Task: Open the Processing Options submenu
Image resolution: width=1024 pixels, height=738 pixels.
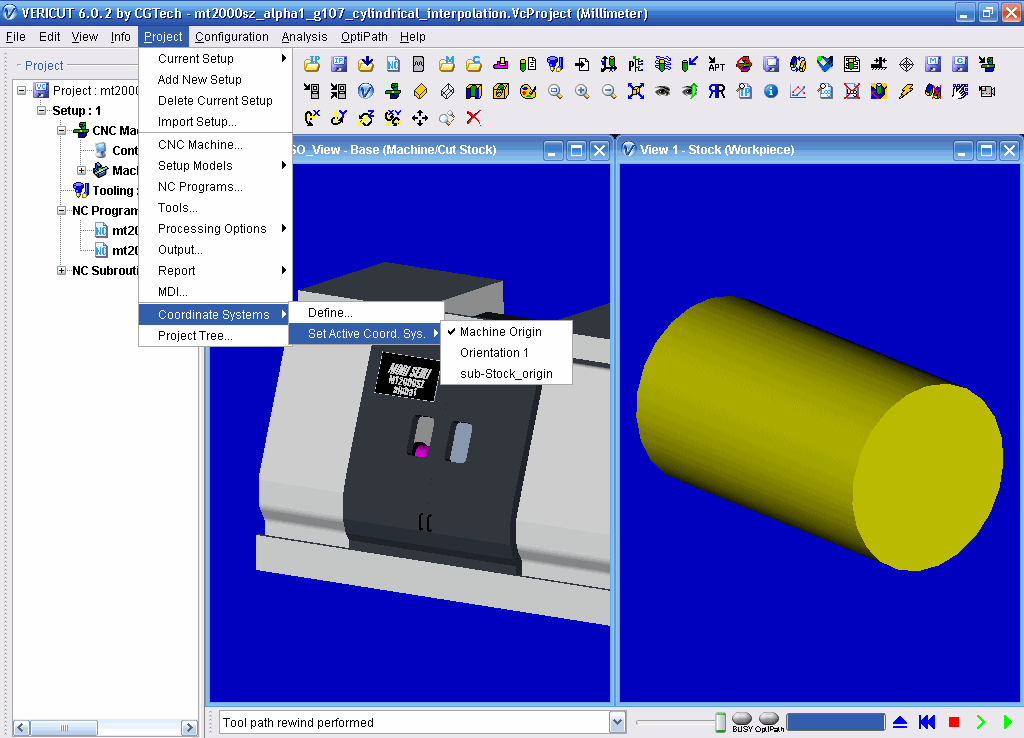Action: tap(215, 229)
